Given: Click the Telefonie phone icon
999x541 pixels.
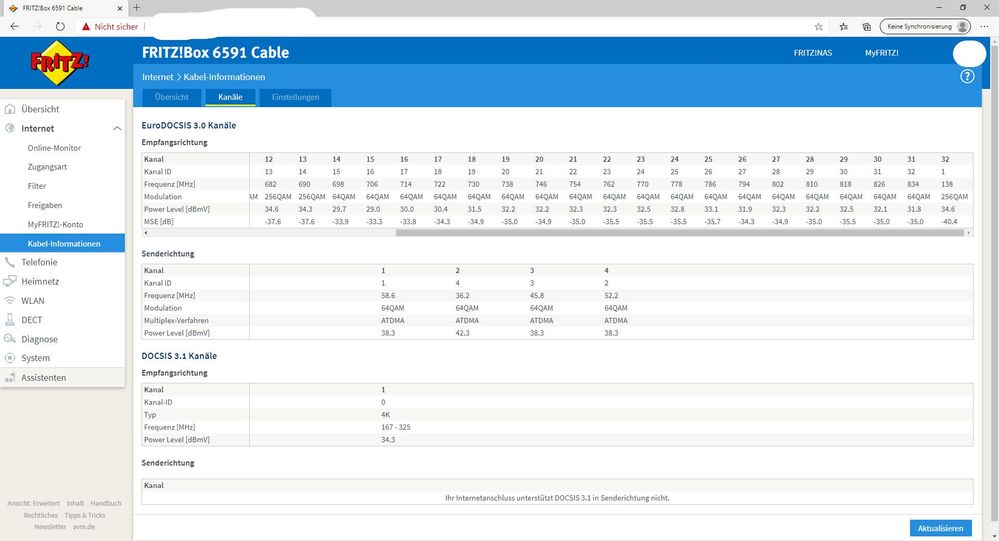Looking at the screenshot, I should tap(10, 262).
